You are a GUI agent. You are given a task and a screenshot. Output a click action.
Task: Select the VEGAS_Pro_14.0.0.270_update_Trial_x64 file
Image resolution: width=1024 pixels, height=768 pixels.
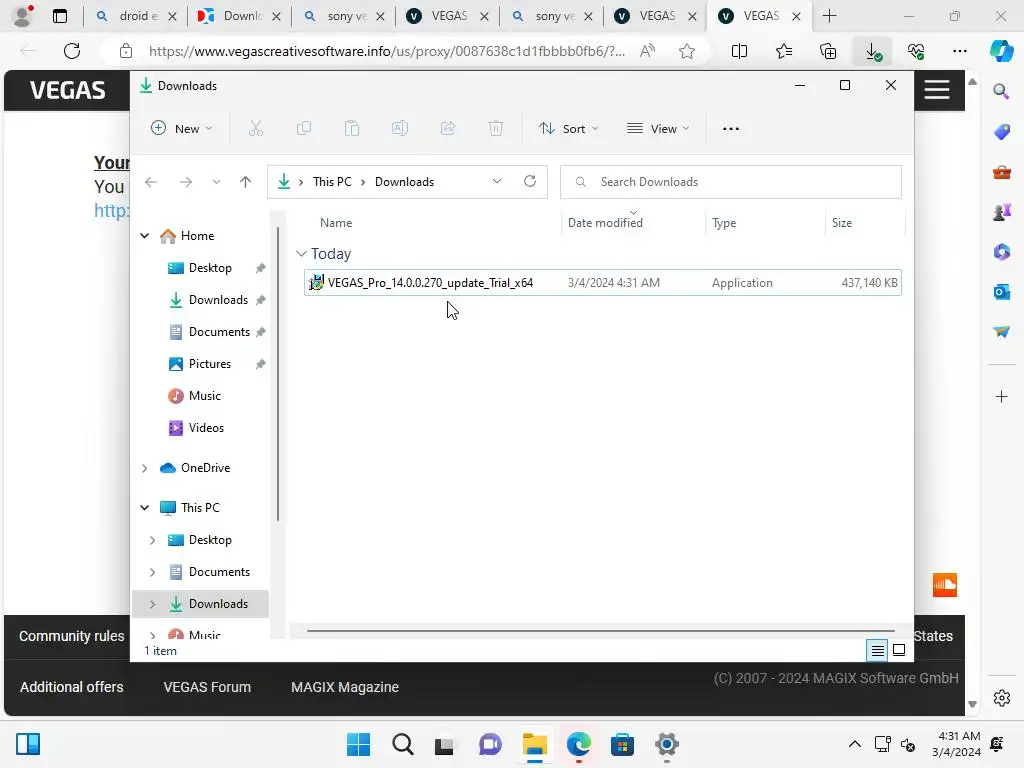[602, 283]
